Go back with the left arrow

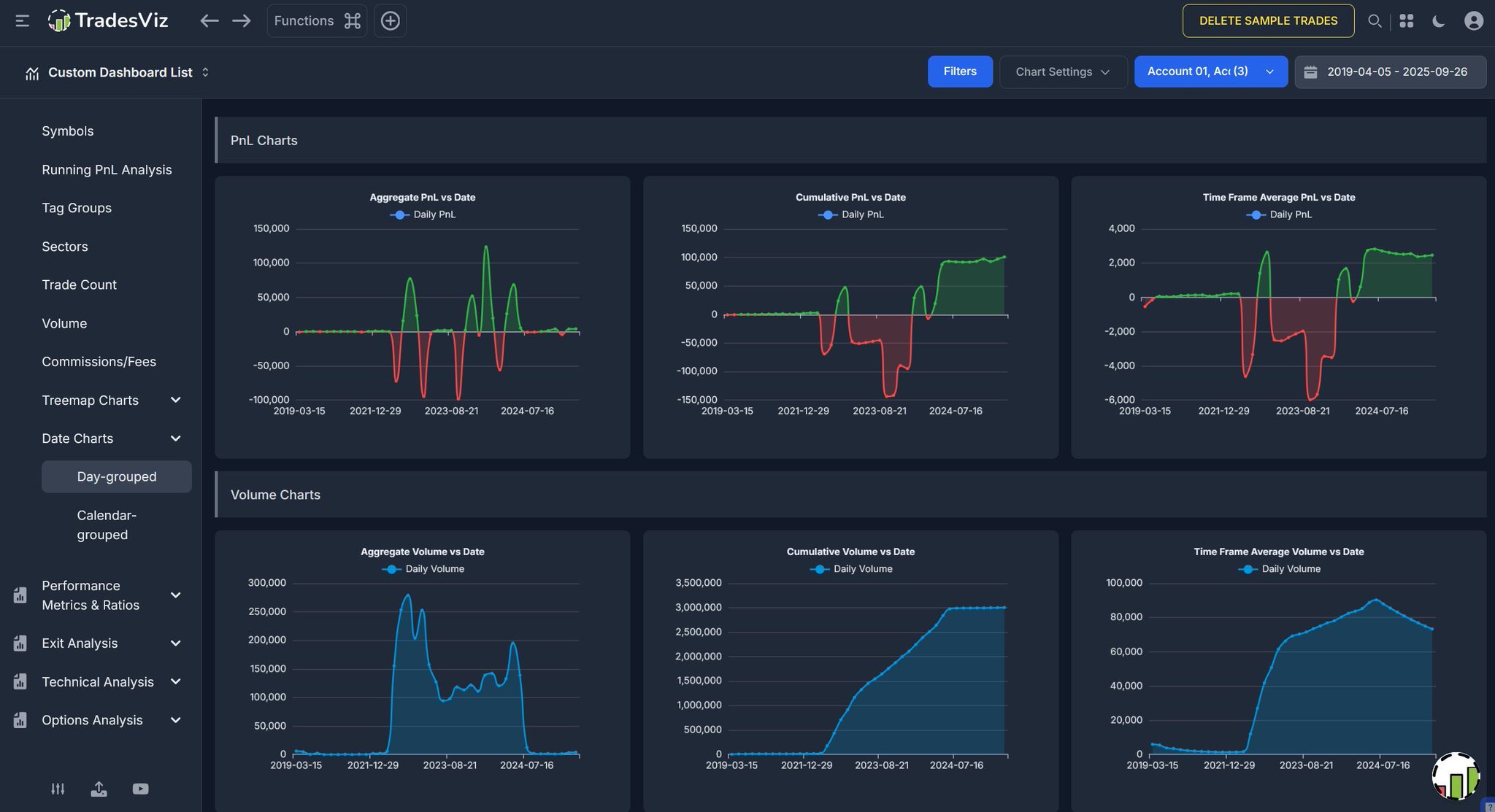click(210, 21)
